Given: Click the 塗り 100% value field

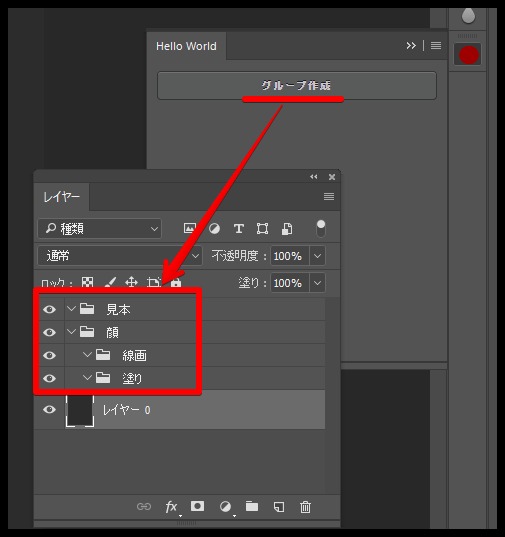Looking at the screenshot, I should tap(290, 283).
